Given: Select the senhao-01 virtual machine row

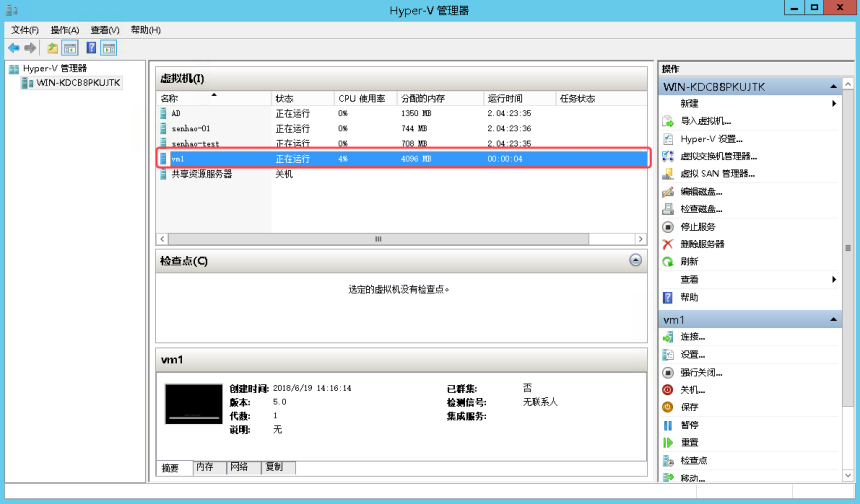Looking at the screenshot, I should point(401,128).
